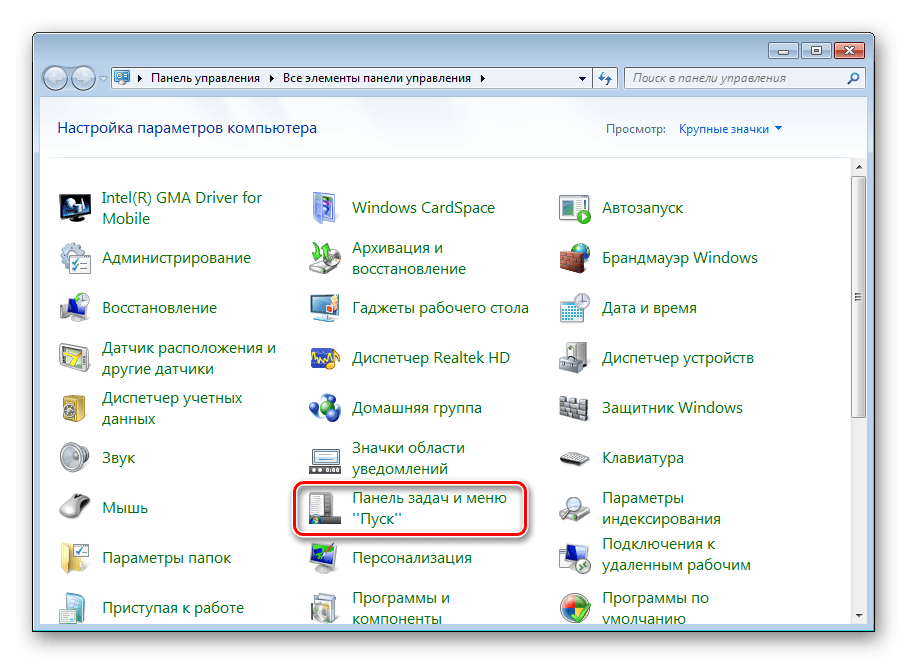
Task: Click the Поиск в панели управления search field
Action: 736,78
